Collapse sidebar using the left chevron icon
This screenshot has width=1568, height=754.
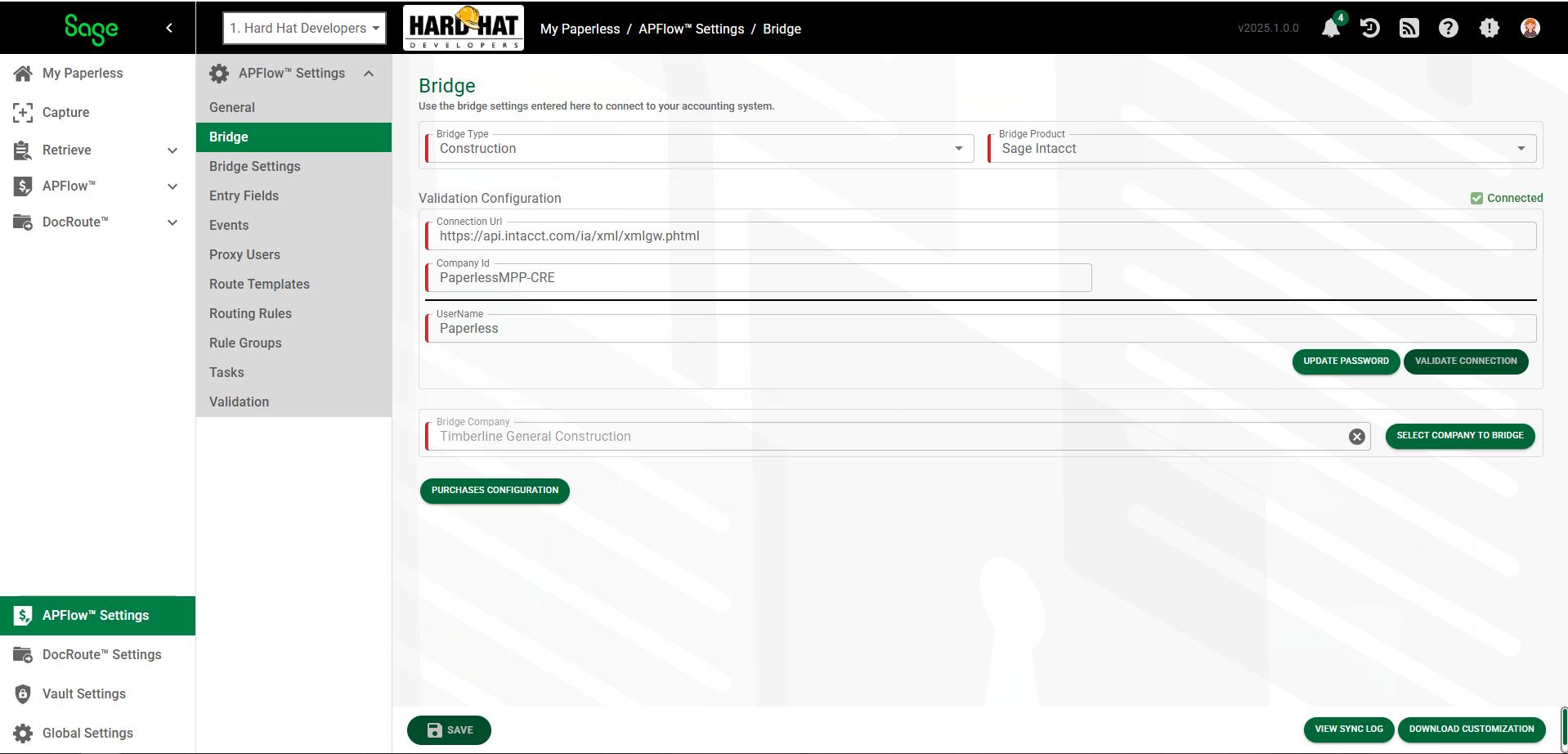pos(169,28)
